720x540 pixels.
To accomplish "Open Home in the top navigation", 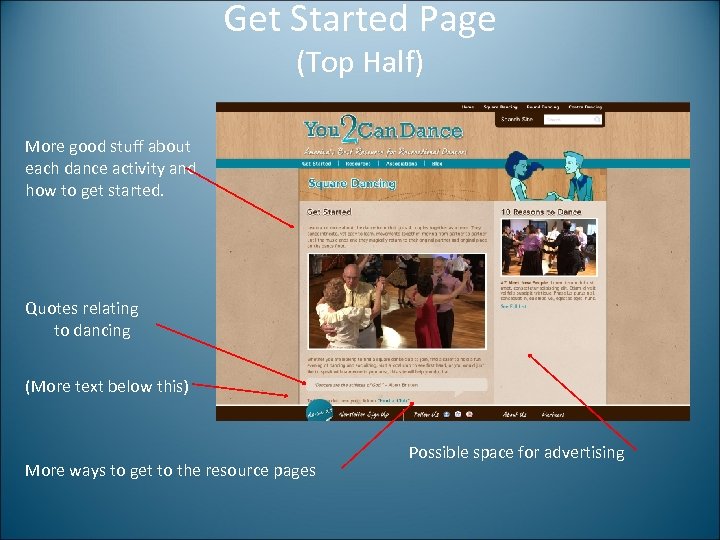I will [467, 107].
